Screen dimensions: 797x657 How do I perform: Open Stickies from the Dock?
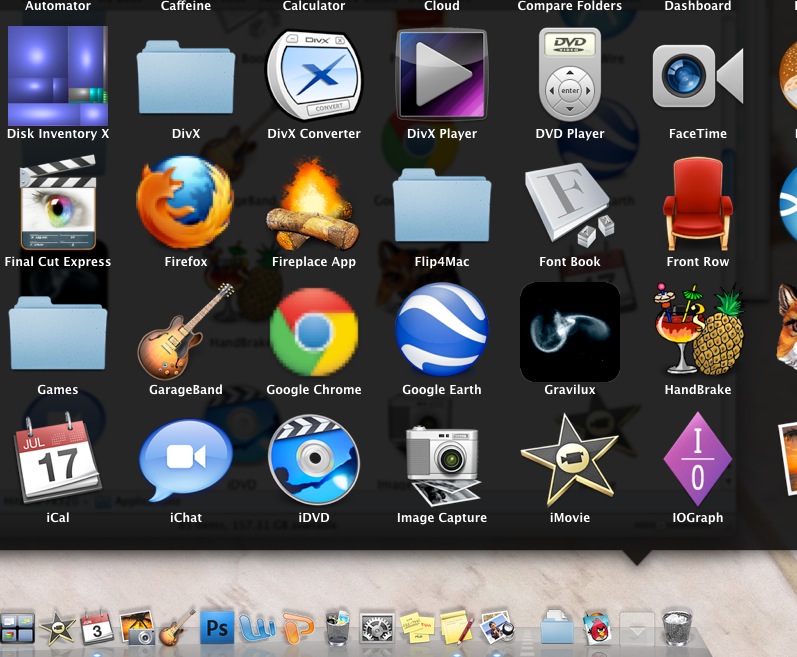(x=417, y=628)
